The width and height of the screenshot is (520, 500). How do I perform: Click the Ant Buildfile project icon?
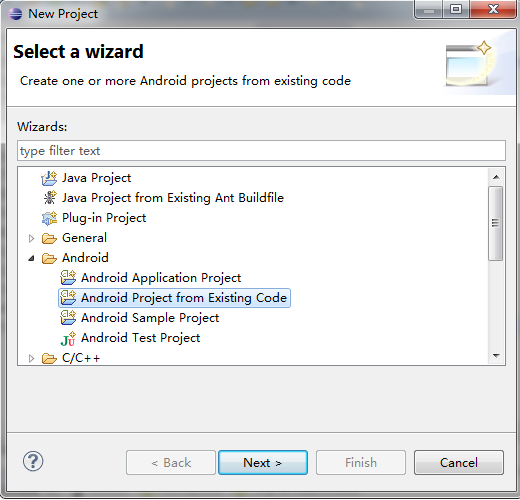tap(50, 198)
